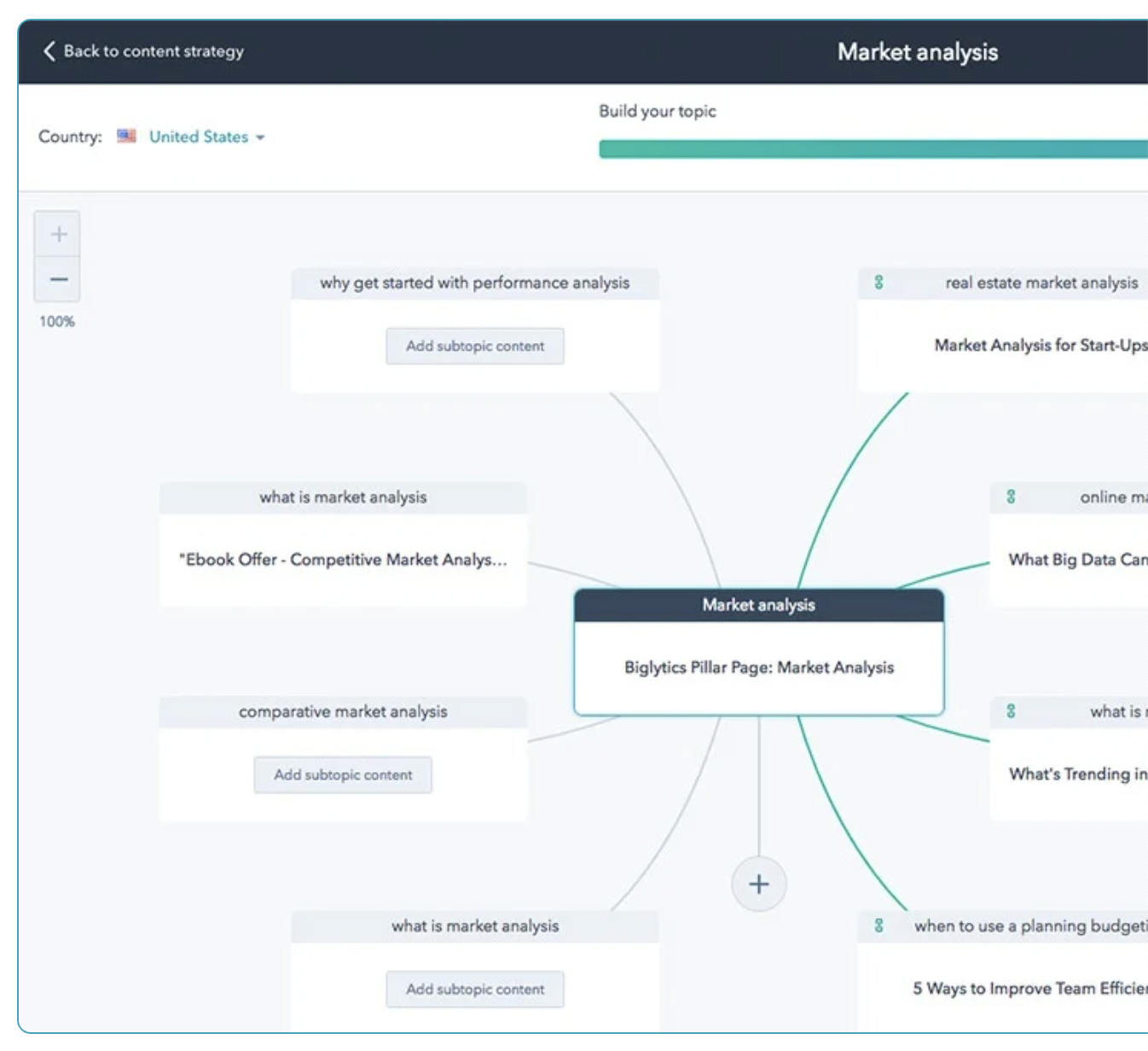This screenshot has height=1051, width=1148.
Task: Open 5 Ways to Improve Team Efficiency content
Action: click(x=1030, y=988)
